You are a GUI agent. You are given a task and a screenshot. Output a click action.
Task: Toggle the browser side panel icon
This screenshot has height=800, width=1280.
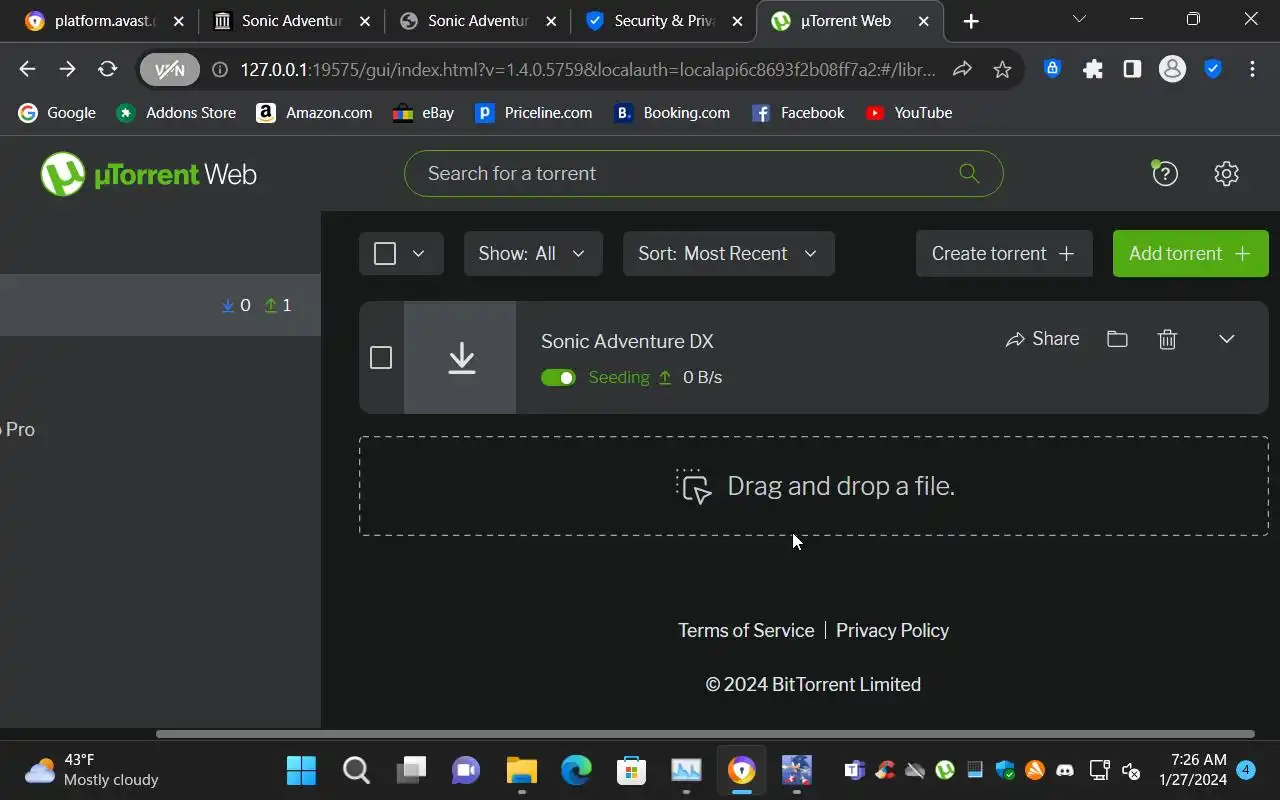click(1132, 69)
